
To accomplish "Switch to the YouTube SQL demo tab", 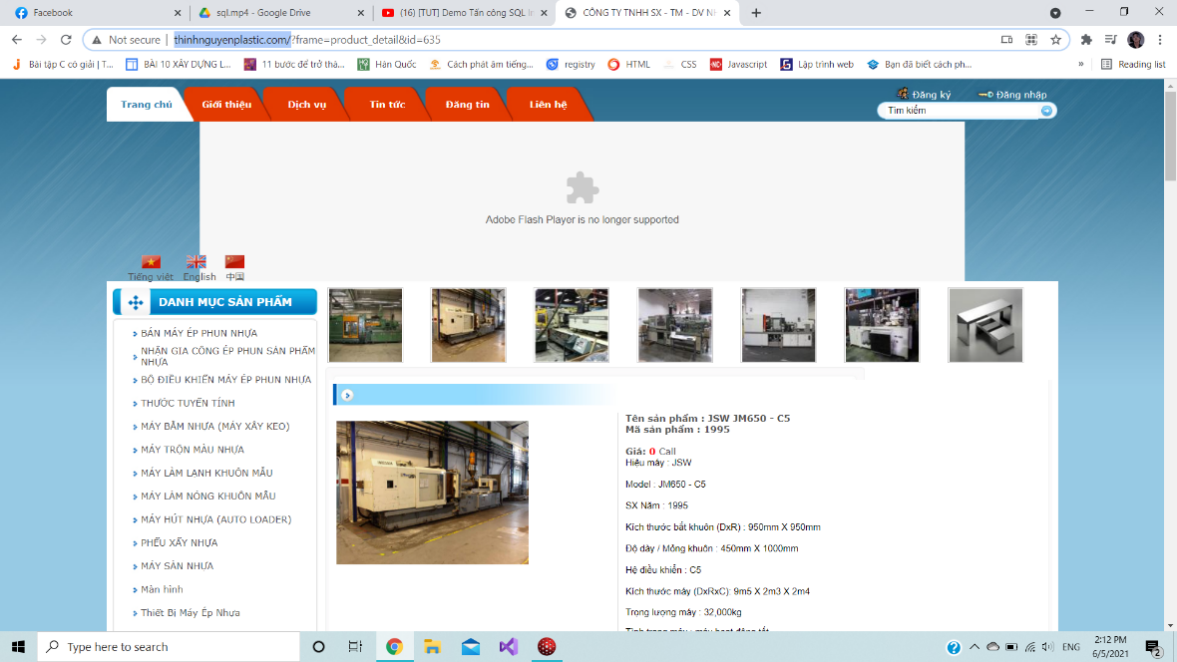I will point(462,13).
